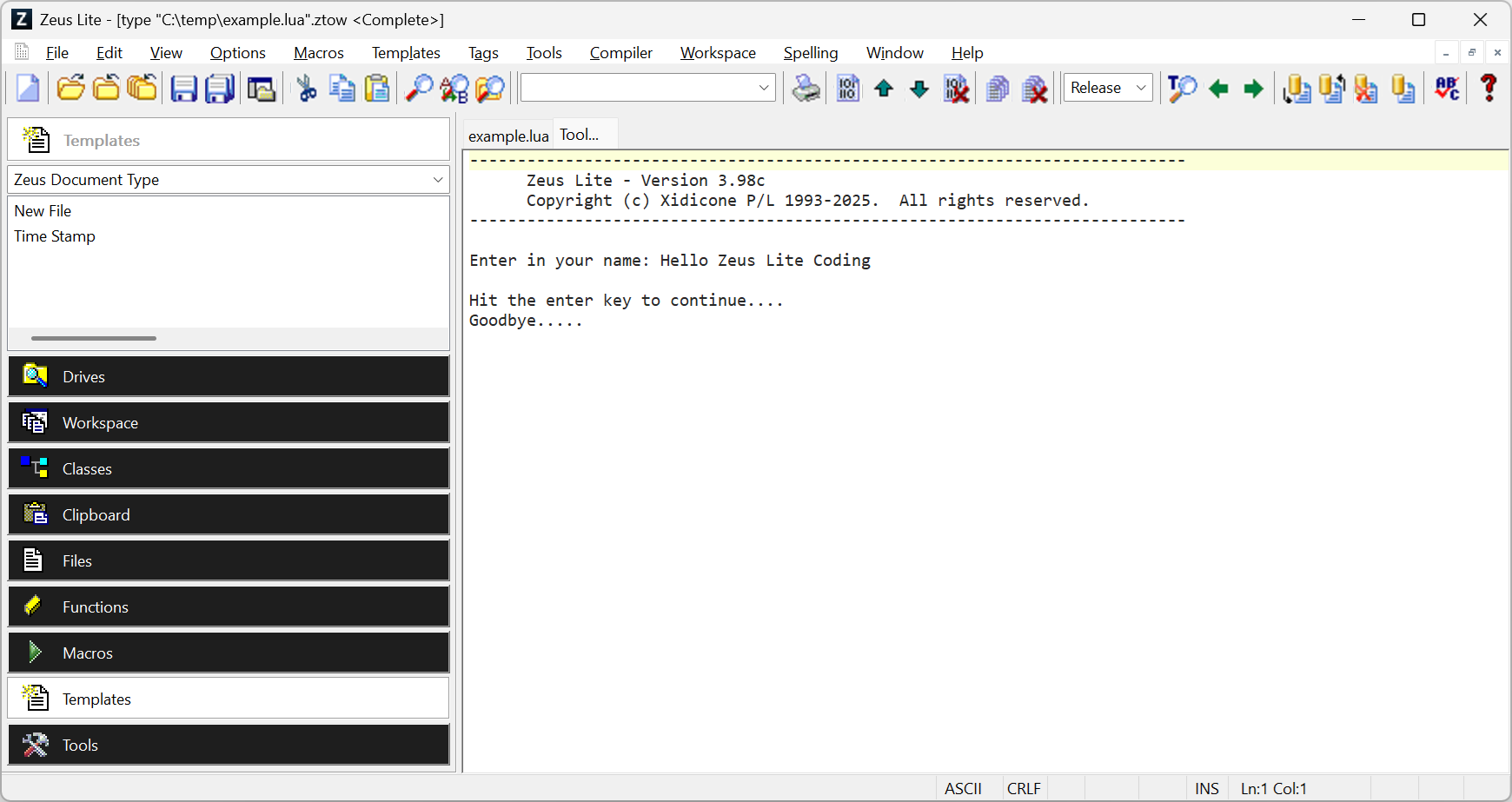Viewport: 1512px width, 802px height.
Task: Click the INS status bar indicator
Action: click(x=1206, y=788)
